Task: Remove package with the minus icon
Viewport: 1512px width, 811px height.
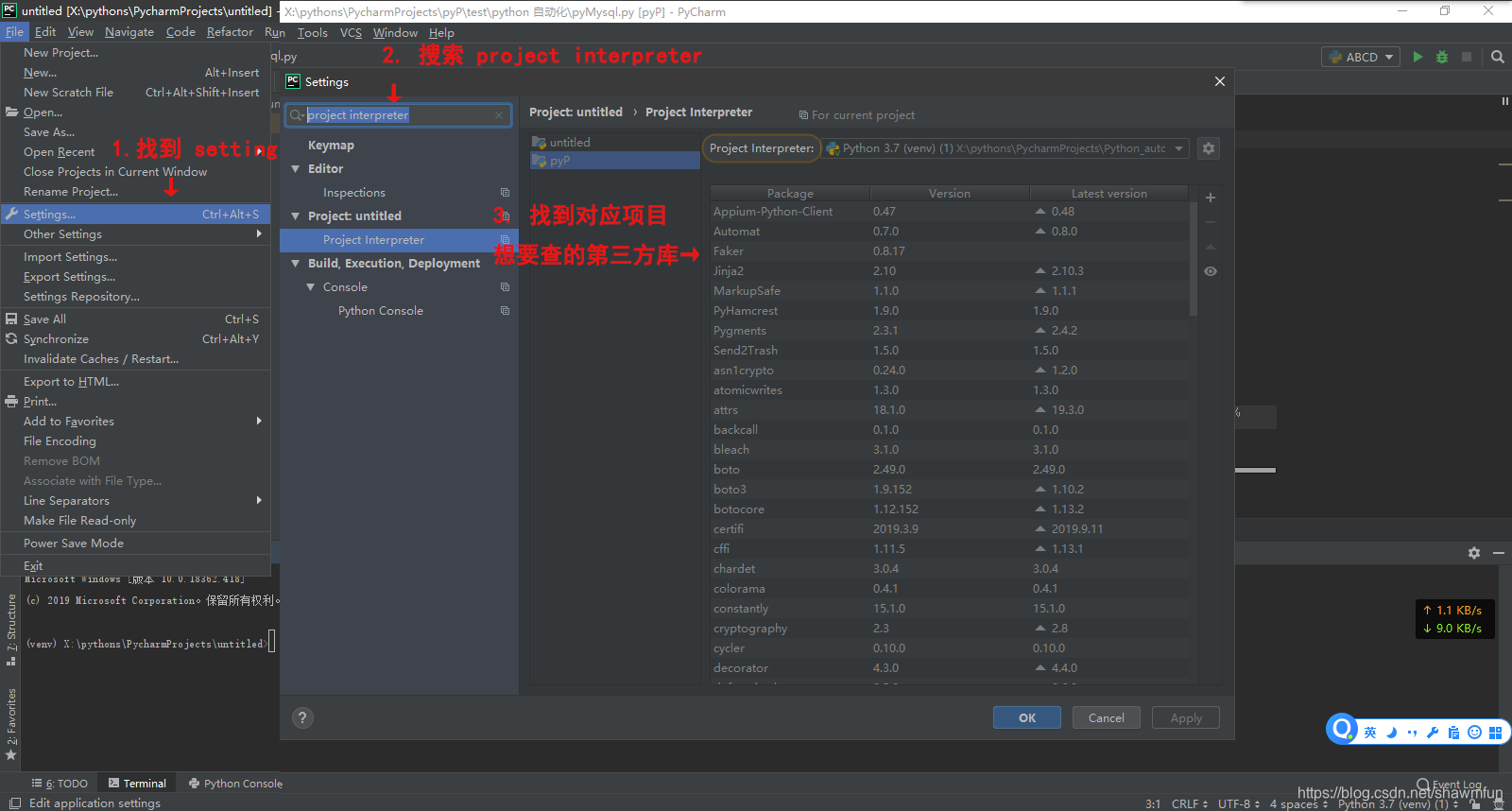Action: 1211,222
